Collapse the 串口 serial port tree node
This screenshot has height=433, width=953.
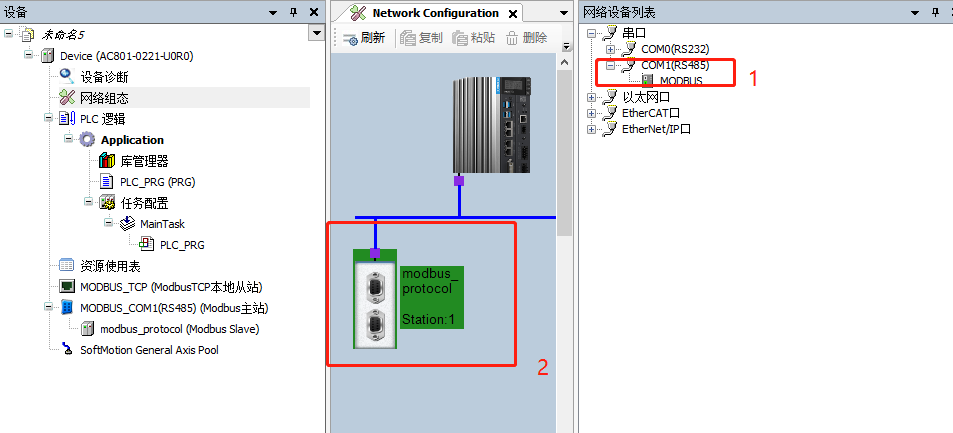(x=591, y=33)
